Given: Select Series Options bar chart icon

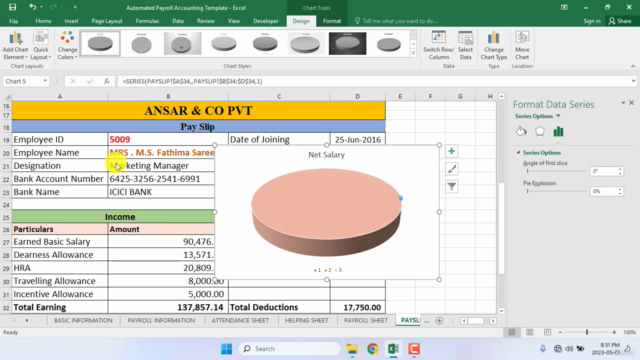Looking at the screenshot, I should pyautogui.click(x=558, y=131).
